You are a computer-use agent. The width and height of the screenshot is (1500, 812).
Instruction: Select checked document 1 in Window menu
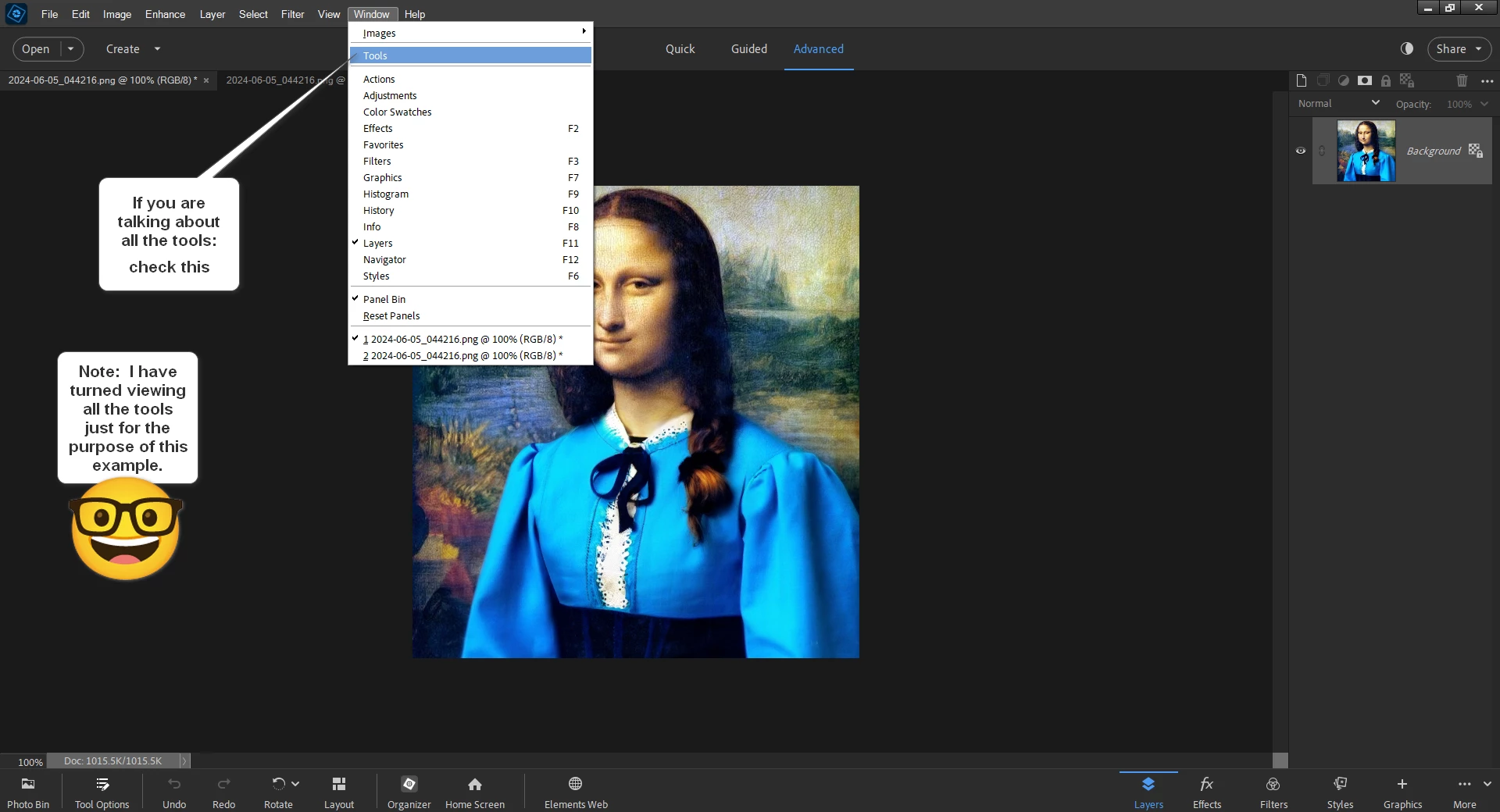[470, 339]
